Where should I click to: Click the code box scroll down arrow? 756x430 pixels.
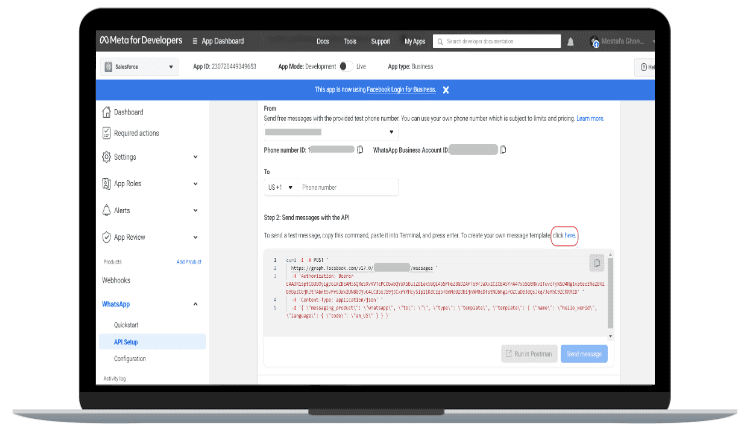610,336
